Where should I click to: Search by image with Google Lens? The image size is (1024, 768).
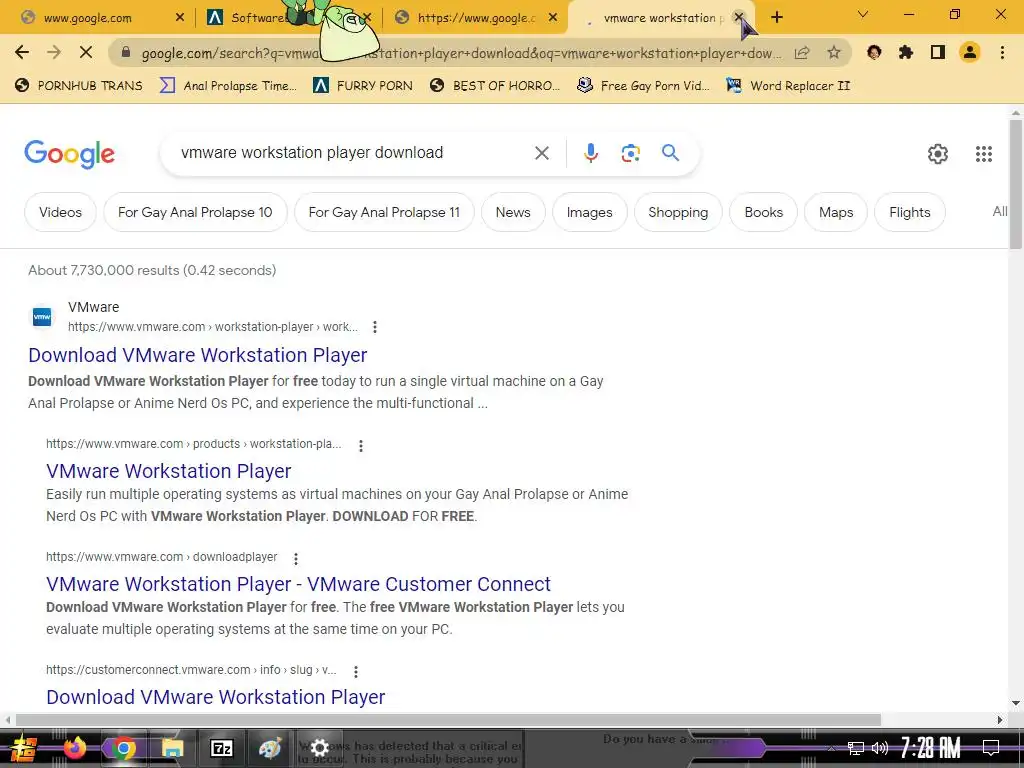[x=630, y=153]
